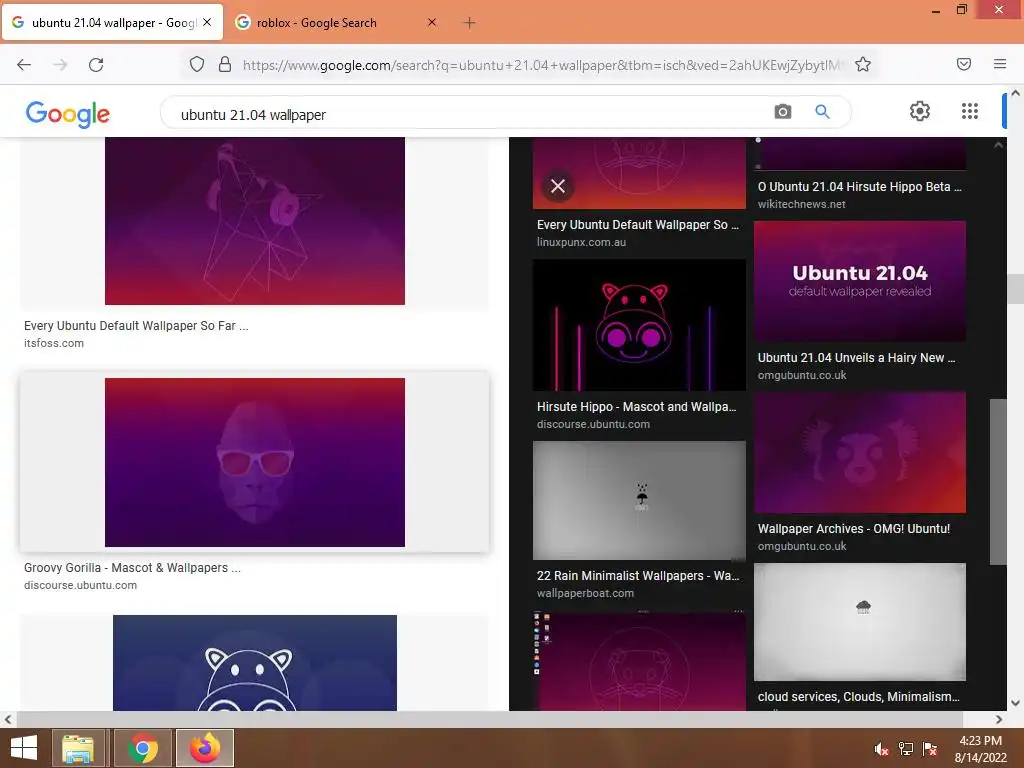Open the Action Center flag icon
Image resolution: width=1024 pixels, height=768 pixels.
(930, 749)
